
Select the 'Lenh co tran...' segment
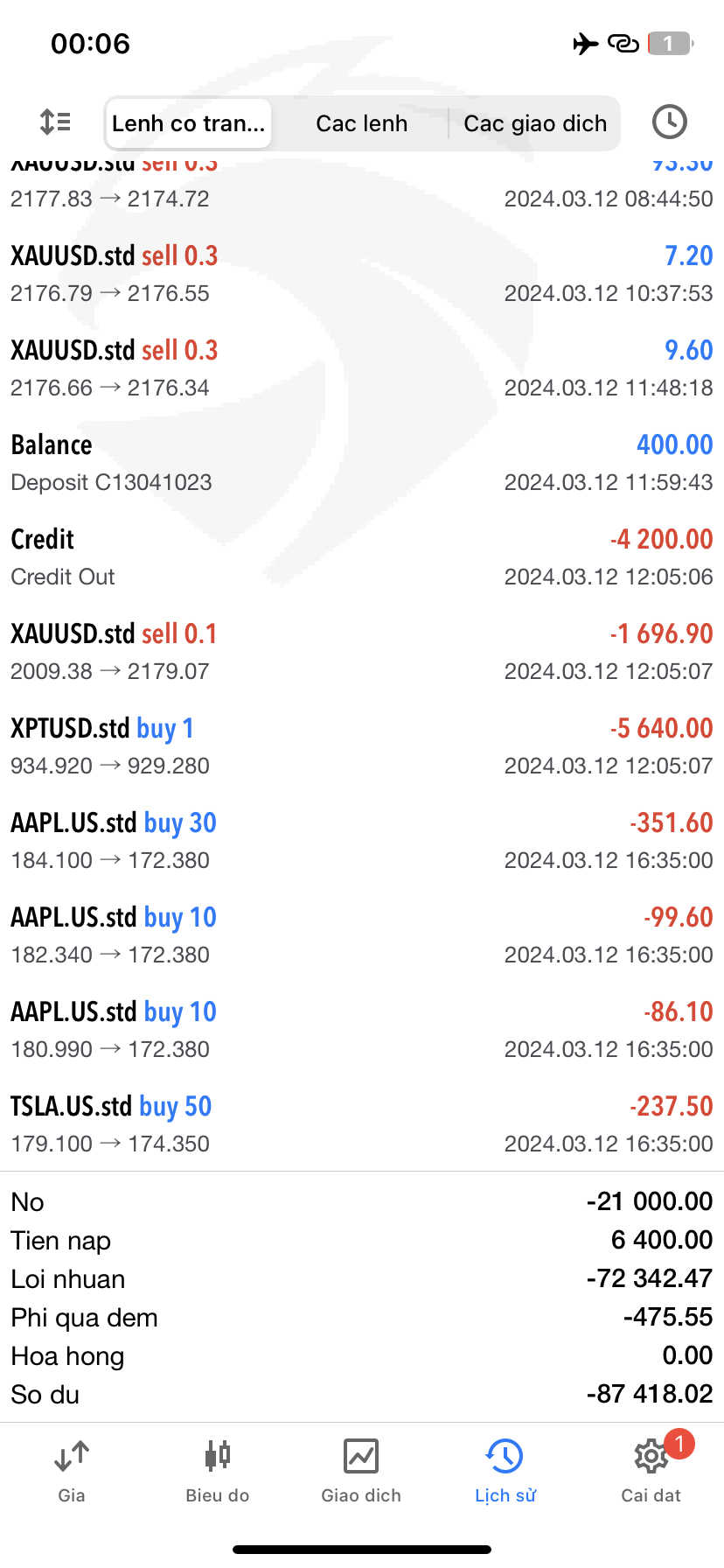(x=188, y=123)
